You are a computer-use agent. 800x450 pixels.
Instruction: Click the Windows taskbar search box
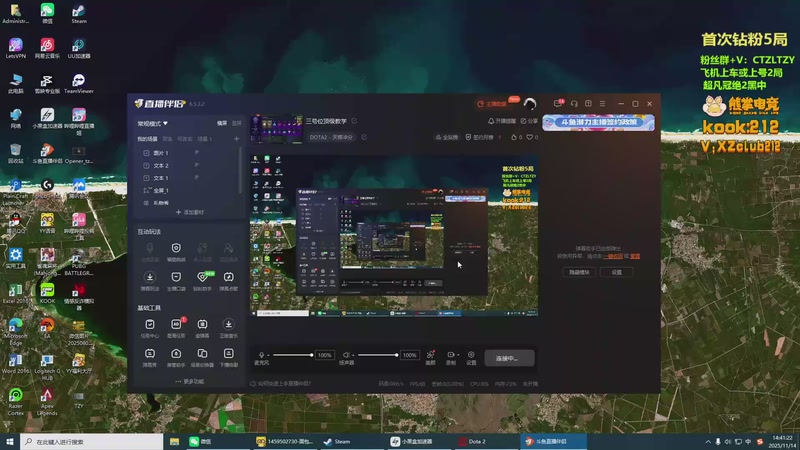pos(92,442)
